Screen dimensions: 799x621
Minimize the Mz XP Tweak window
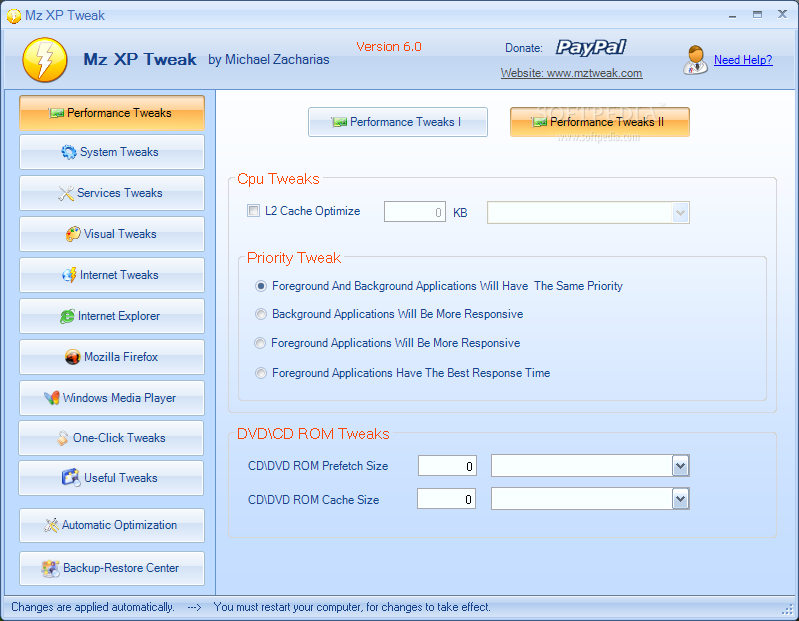tap(732, 16)
